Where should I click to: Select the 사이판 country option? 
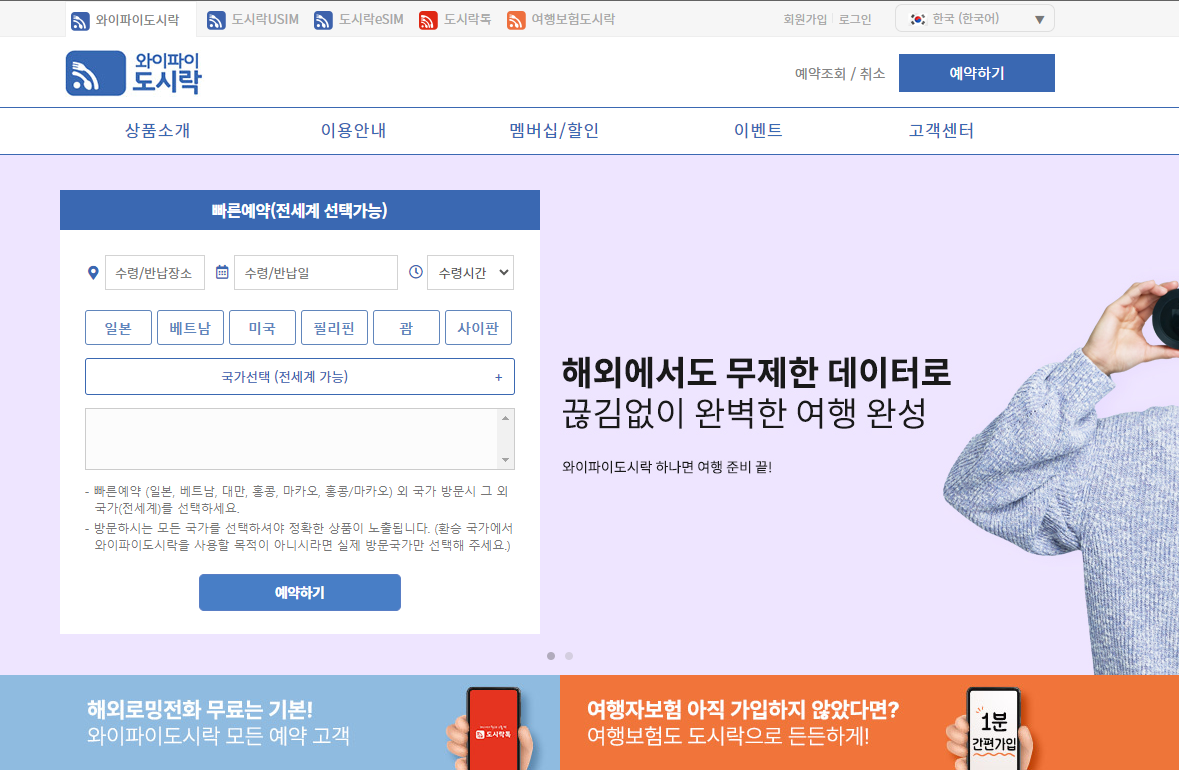click(x=478, y=327)
